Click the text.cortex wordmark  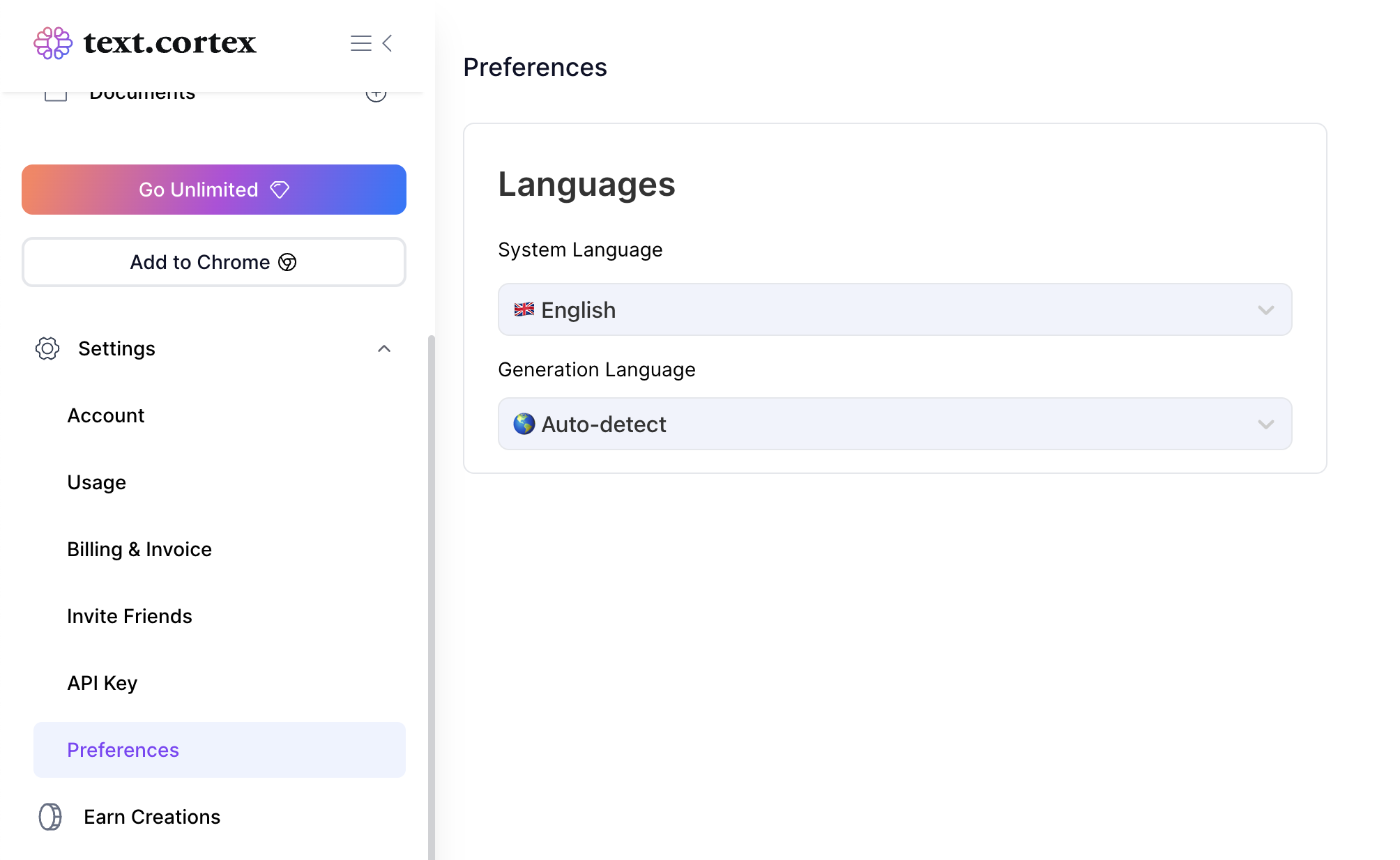pos(170,43)
